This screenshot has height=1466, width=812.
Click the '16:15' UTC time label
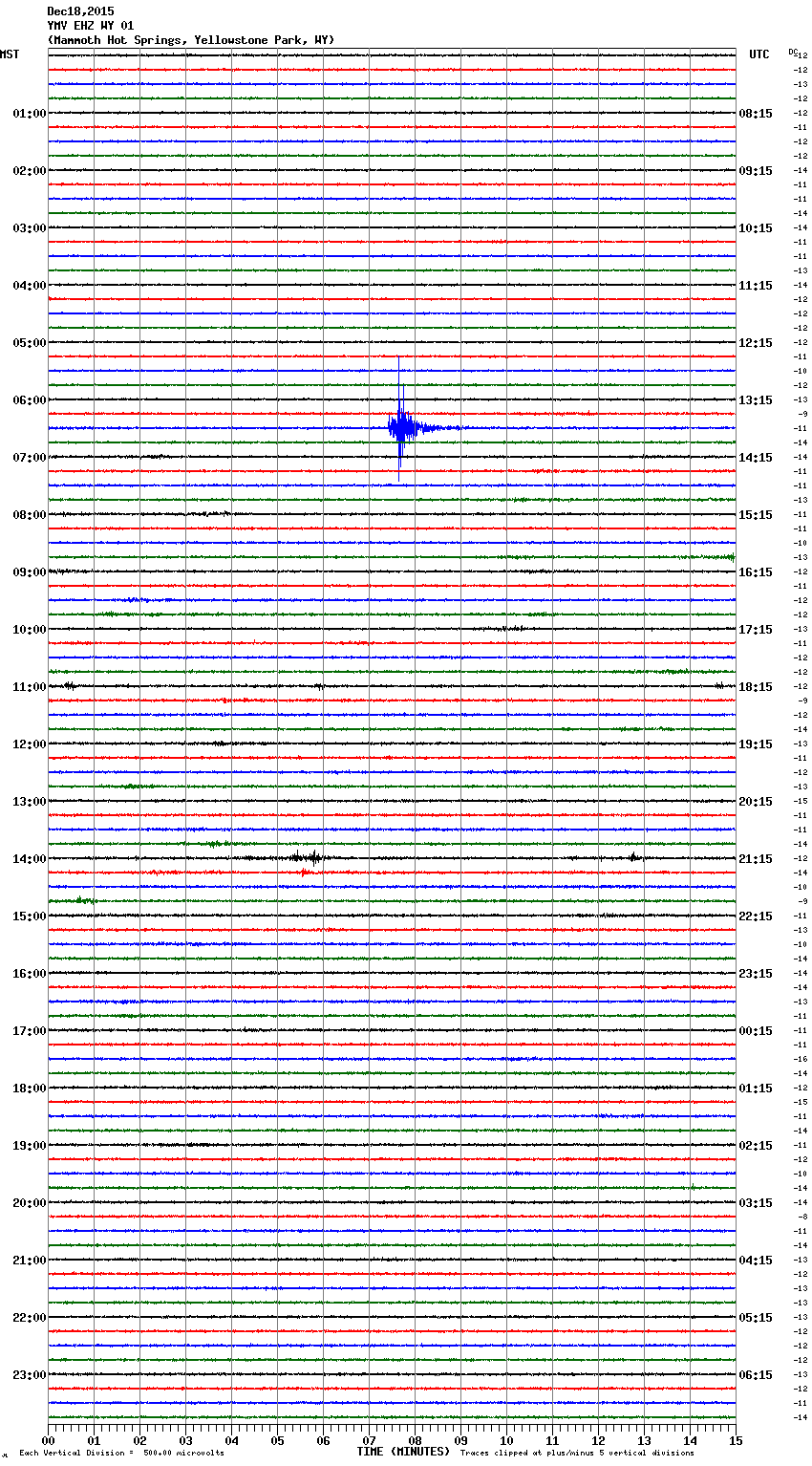click(x=756, y=572)
